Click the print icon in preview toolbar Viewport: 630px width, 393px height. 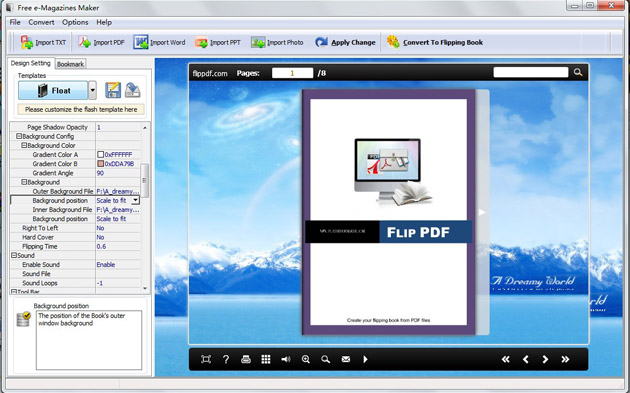click(245, 359)
